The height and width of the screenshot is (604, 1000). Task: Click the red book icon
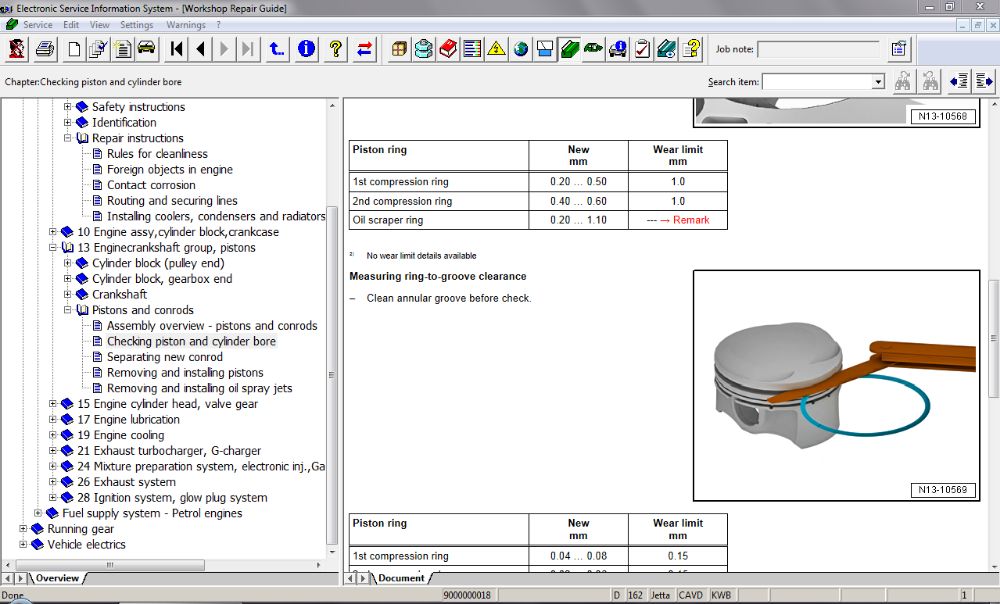pyautogui.click(x=448, y=49)
